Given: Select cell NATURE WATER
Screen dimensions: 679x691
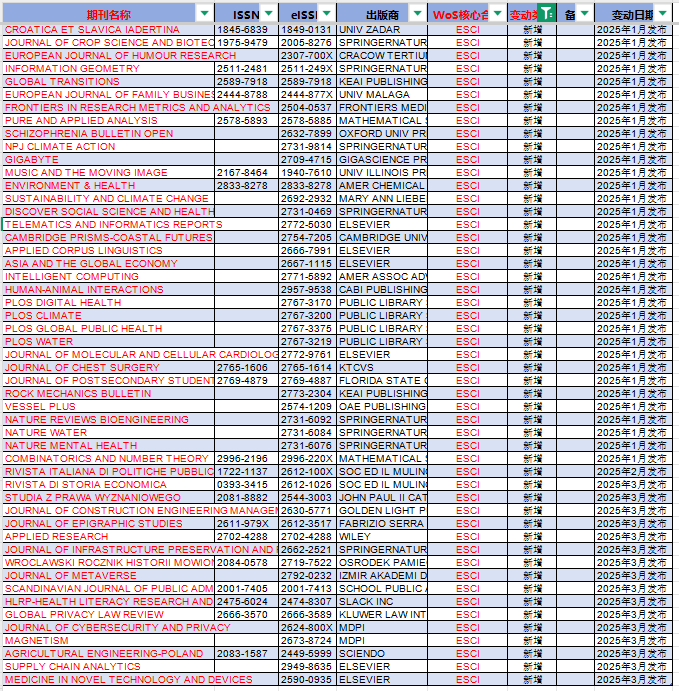Looking at the screenshot, I should 108,433.
